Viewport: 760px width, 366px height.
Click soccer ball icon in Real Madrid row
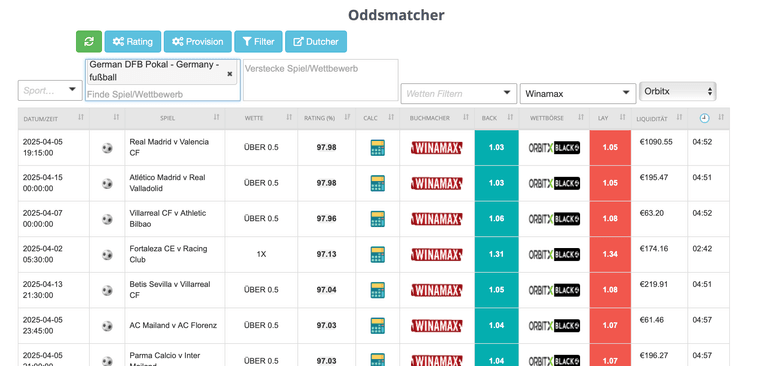[x=107, y=148]
